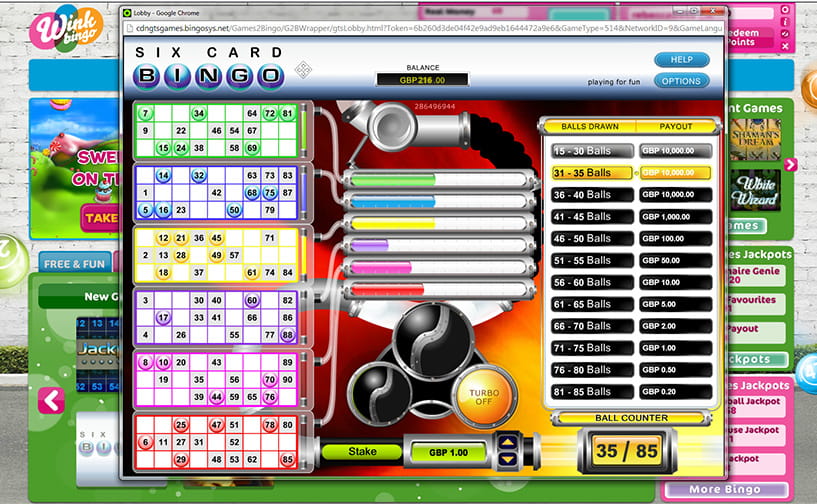The width and height of the screenshot is (817, 504).
Task: Click the checkmark icon in the pink panel
Action: click(x=785, y=34)
